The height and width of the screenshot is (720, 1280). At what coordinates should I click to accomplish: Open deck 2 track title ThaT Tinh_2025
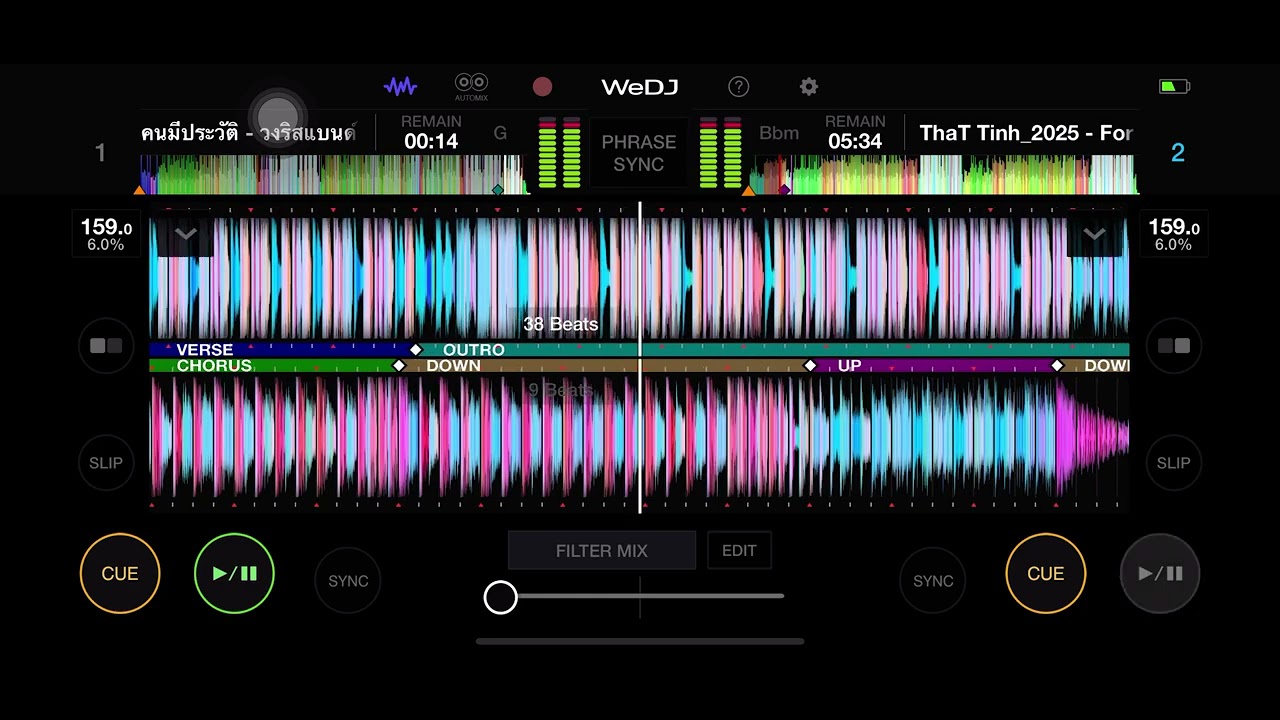point(1025,133)
